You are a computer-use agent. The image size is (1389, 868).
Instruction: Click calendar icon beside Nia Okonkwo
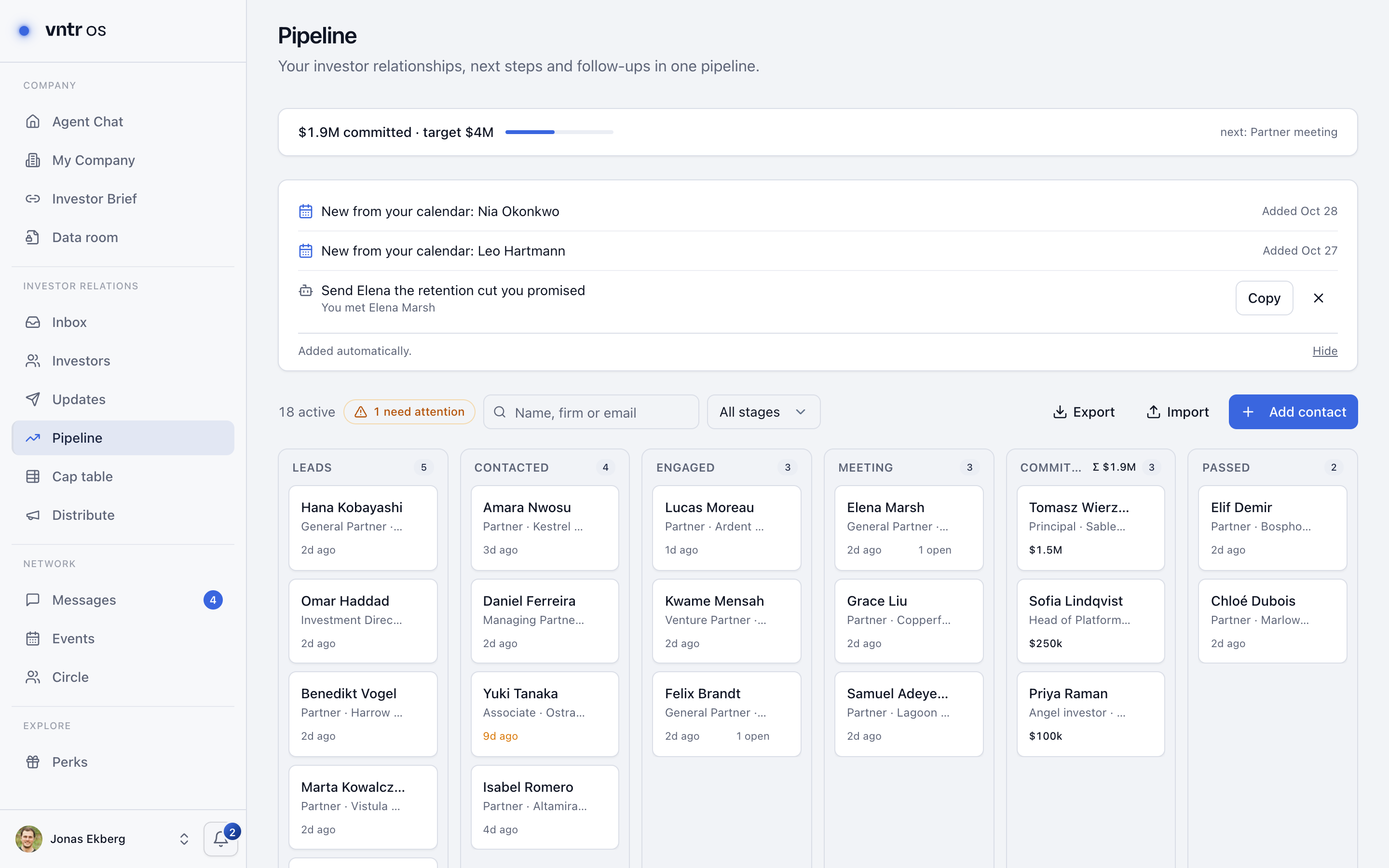(x=306, y=211)
